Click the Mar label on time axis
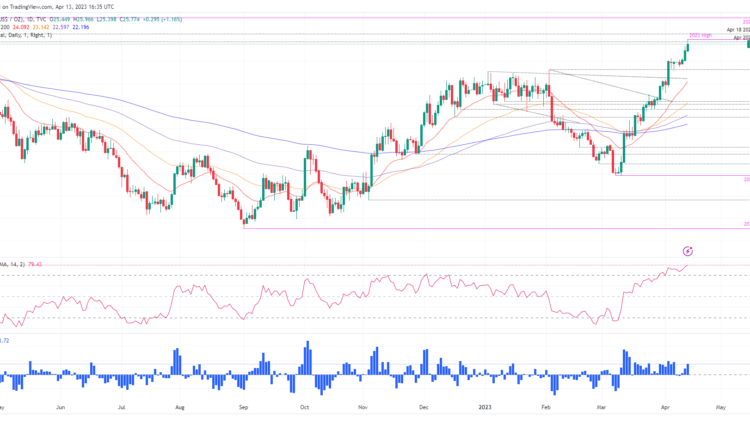Image resolution: width=750 pixels, height=430 pixels. [x=604, y=408]
